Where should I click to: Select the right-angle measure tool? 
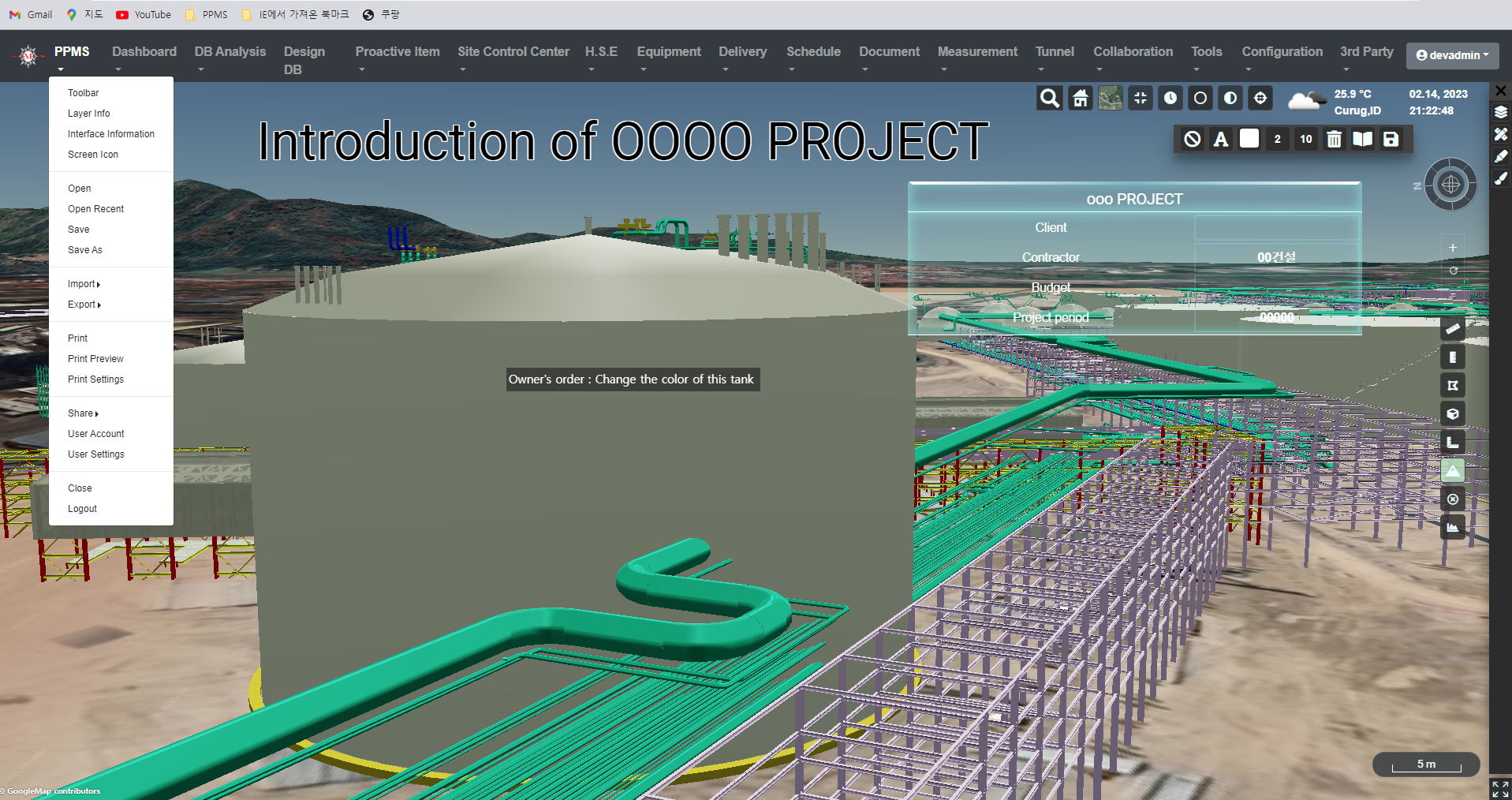[x=1453, y=443]
